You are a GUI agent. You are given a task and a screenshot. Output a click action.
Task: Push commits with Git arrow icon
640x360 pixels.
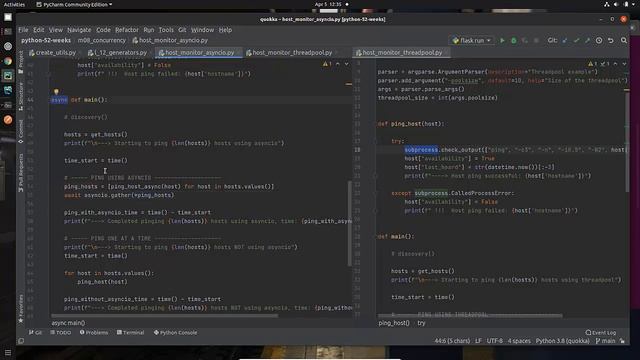pos(587,40)
